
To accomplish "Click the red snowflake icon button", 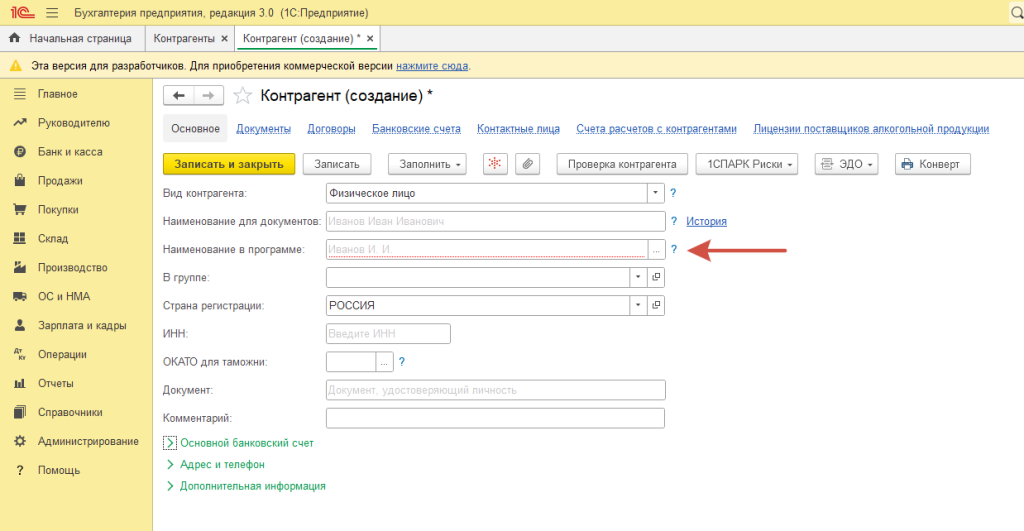I will tap(496, 164).
